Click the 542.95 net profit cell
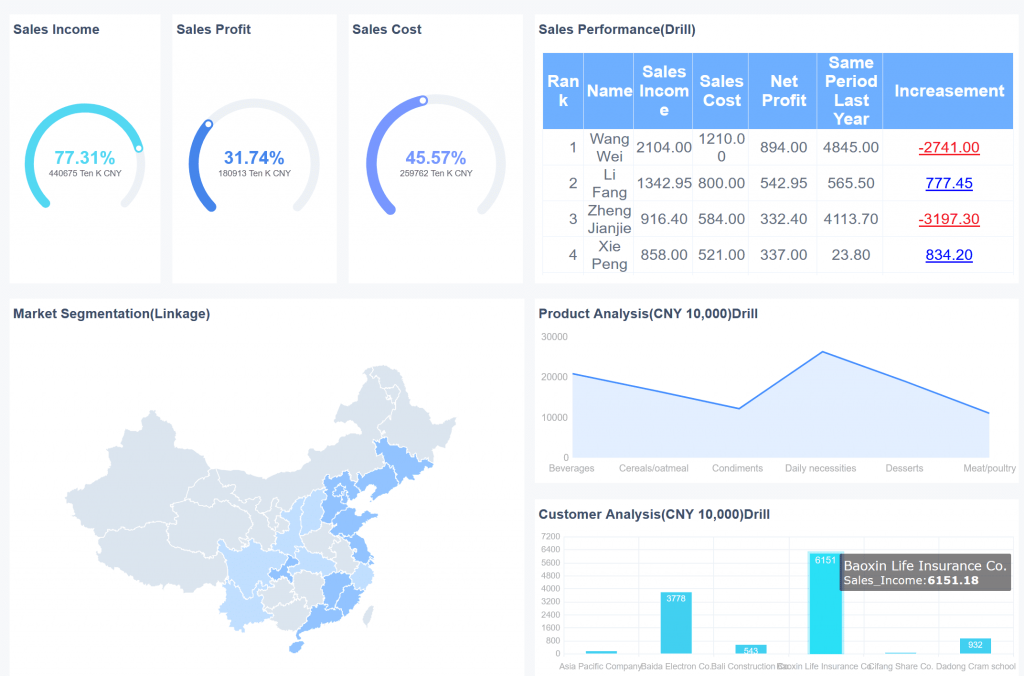 (x=783, y=183)
